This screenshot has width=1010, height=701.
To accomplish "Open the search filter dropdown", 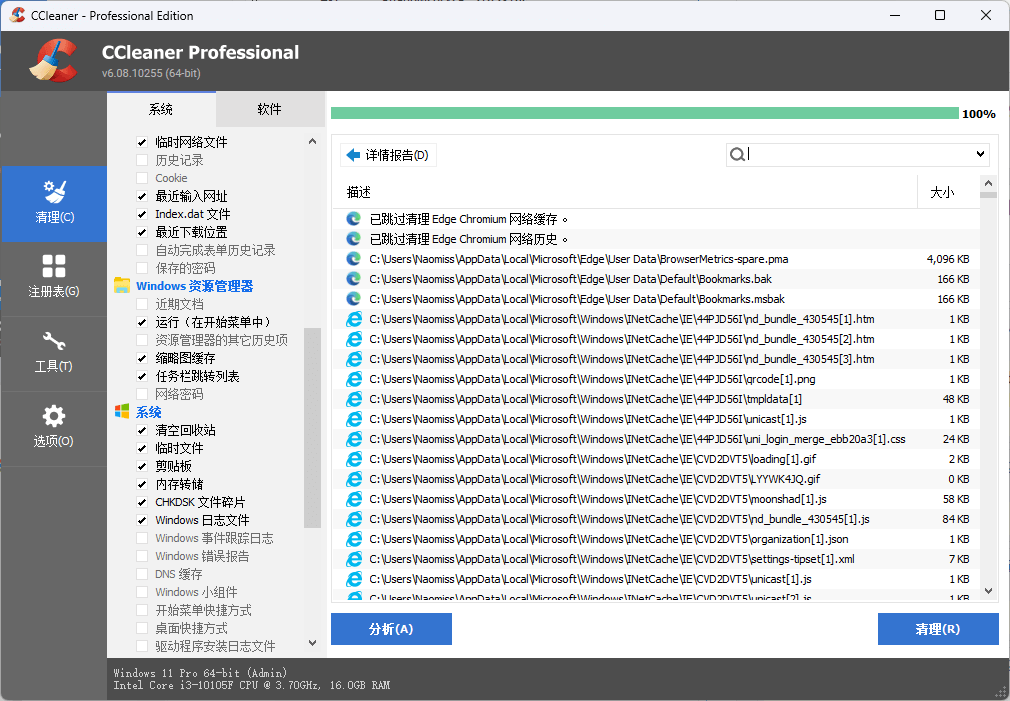I will coord(980,153).
